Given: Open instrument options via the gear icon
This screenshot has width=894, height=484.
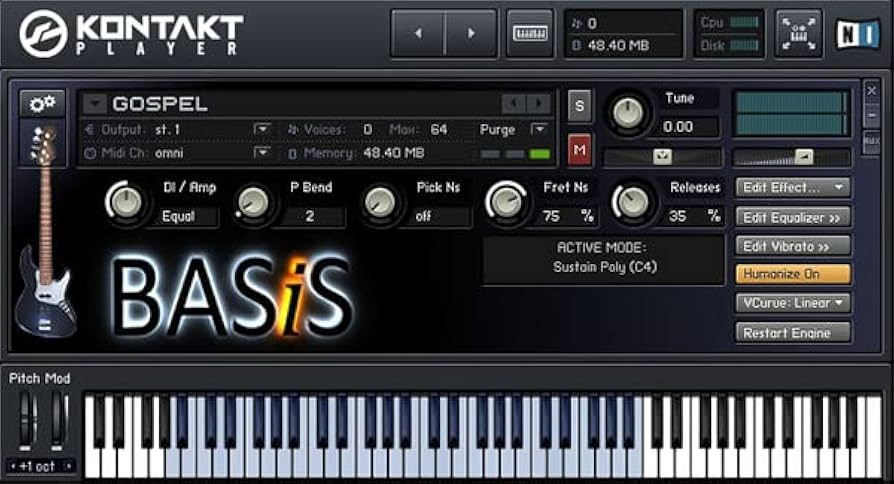Looking at the screenshot, I should click(42, 104).
